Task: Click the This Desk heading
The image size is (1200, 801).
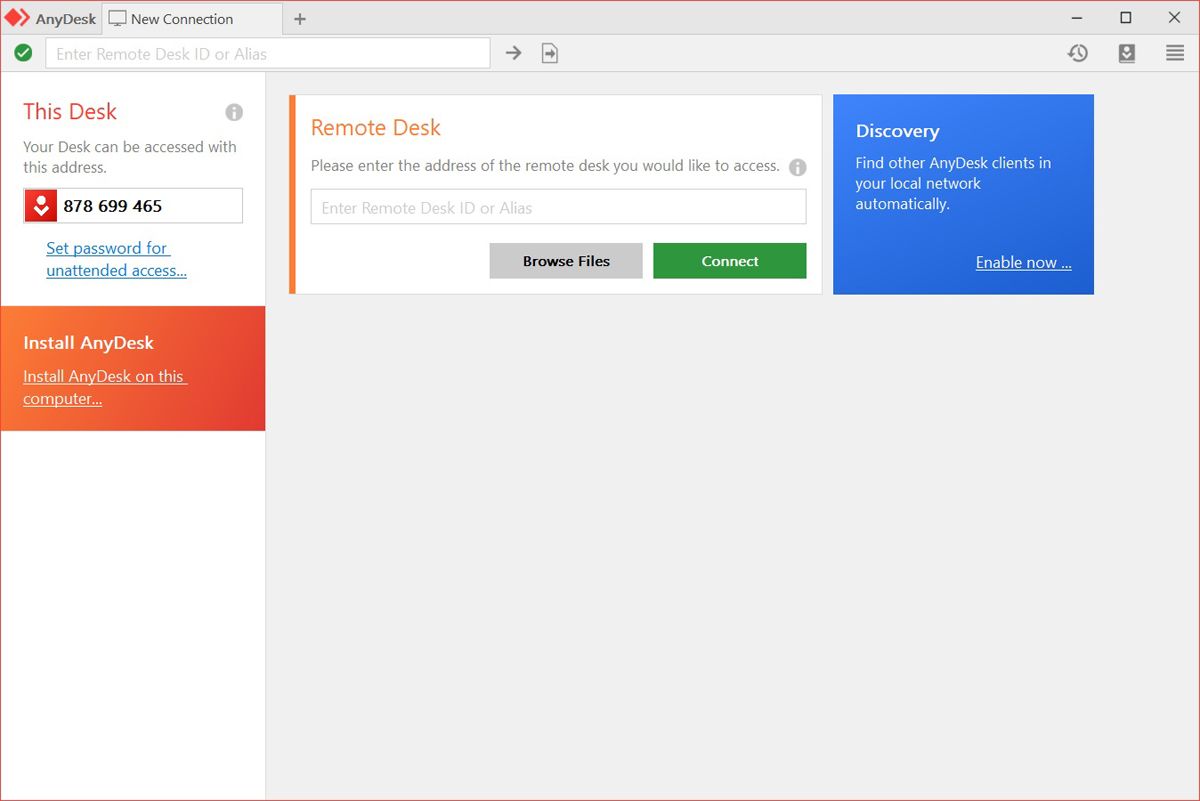Action: [70, 112]
